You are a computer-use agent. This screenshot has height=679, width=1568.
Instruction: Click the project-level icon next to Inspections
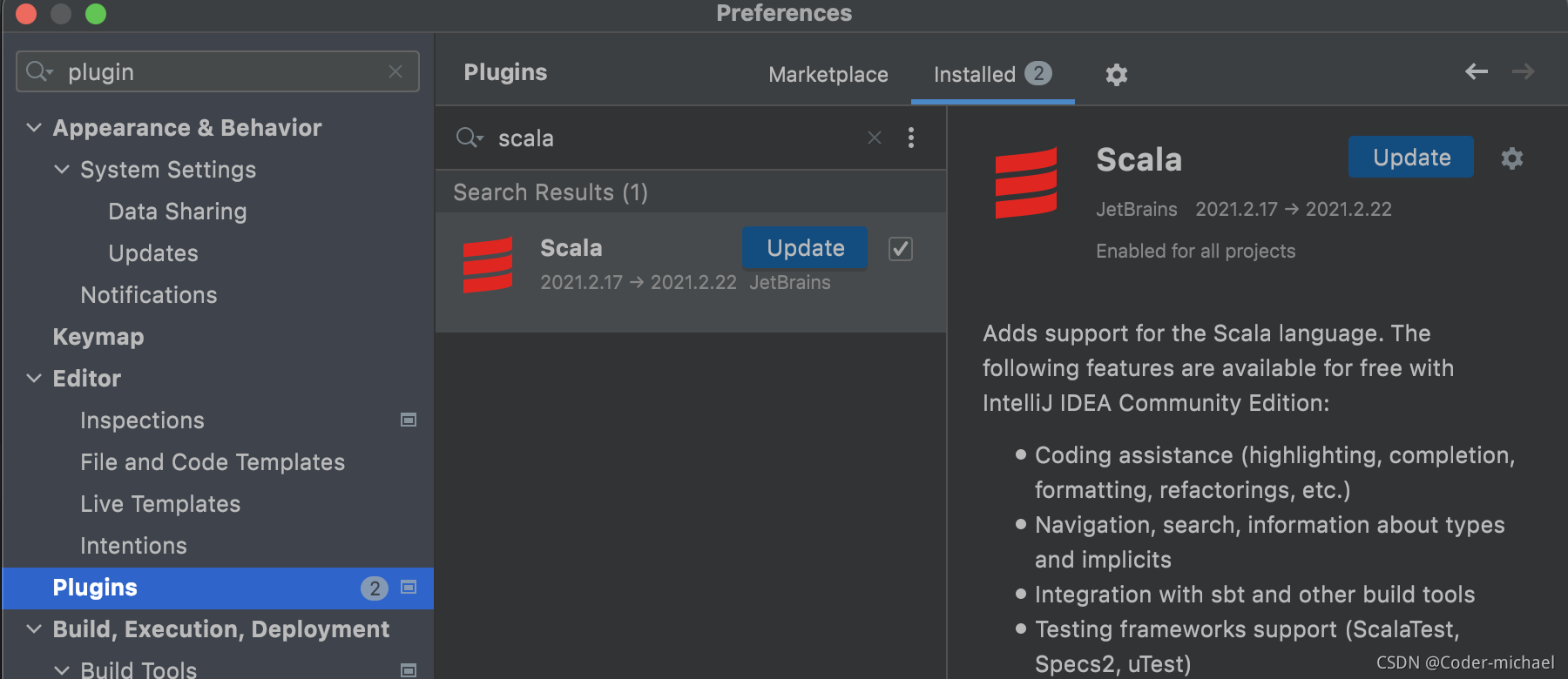[409, 420]
